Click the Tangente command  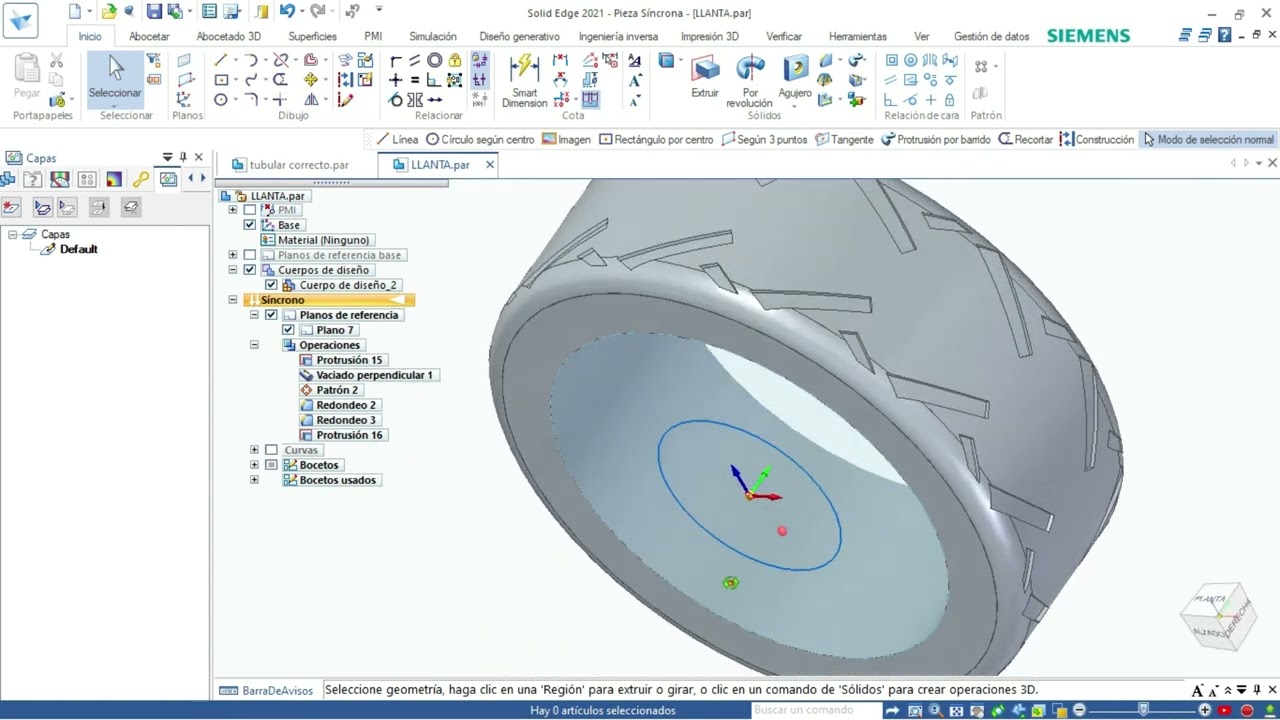point(844,140)
